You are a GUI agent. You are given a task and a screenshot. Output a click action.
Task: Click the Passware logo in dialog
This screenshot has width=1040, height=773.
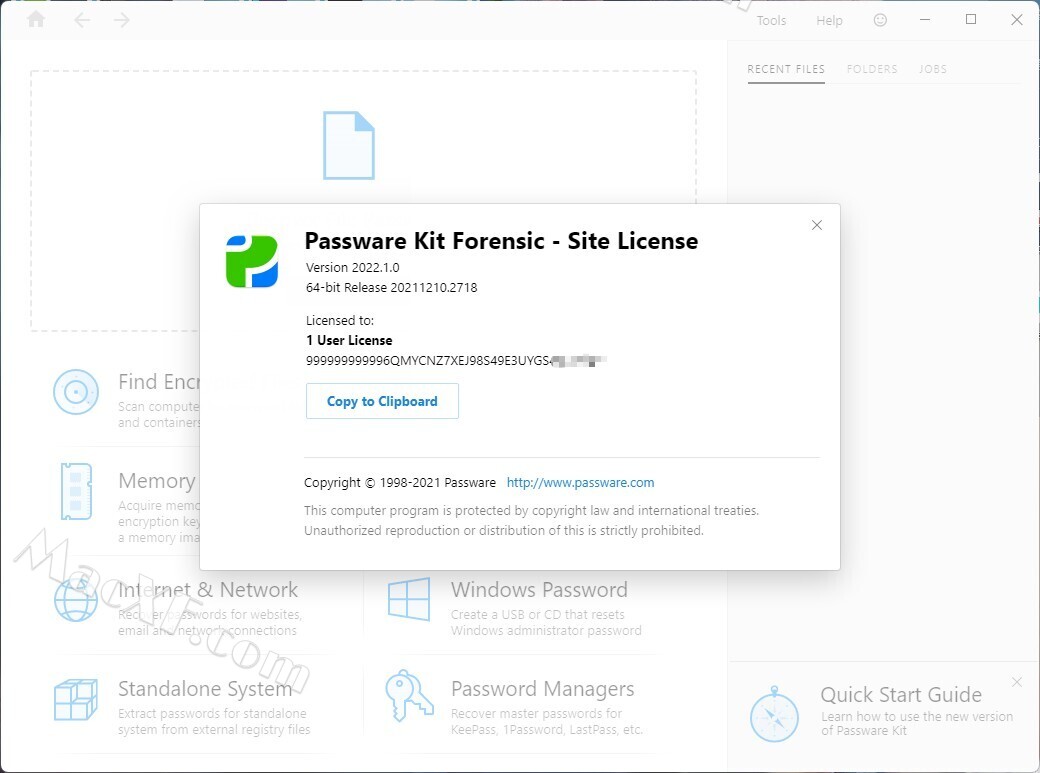252,261
